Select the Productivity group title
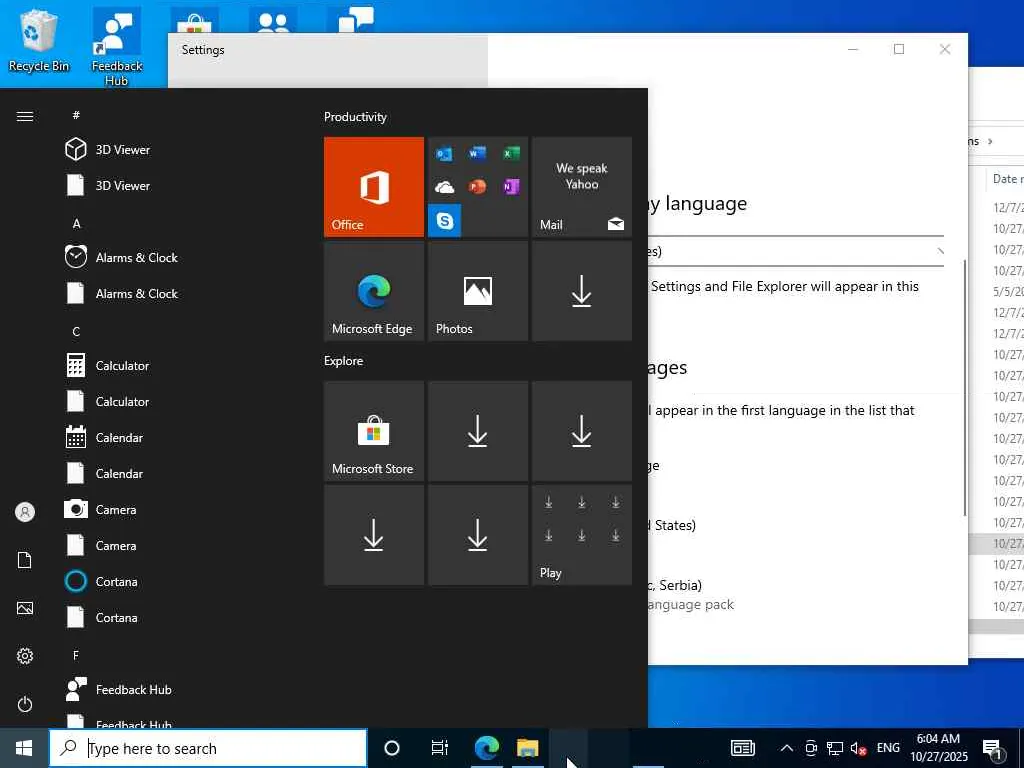Screen dimensions: 1024x768 tap(355, 117)
